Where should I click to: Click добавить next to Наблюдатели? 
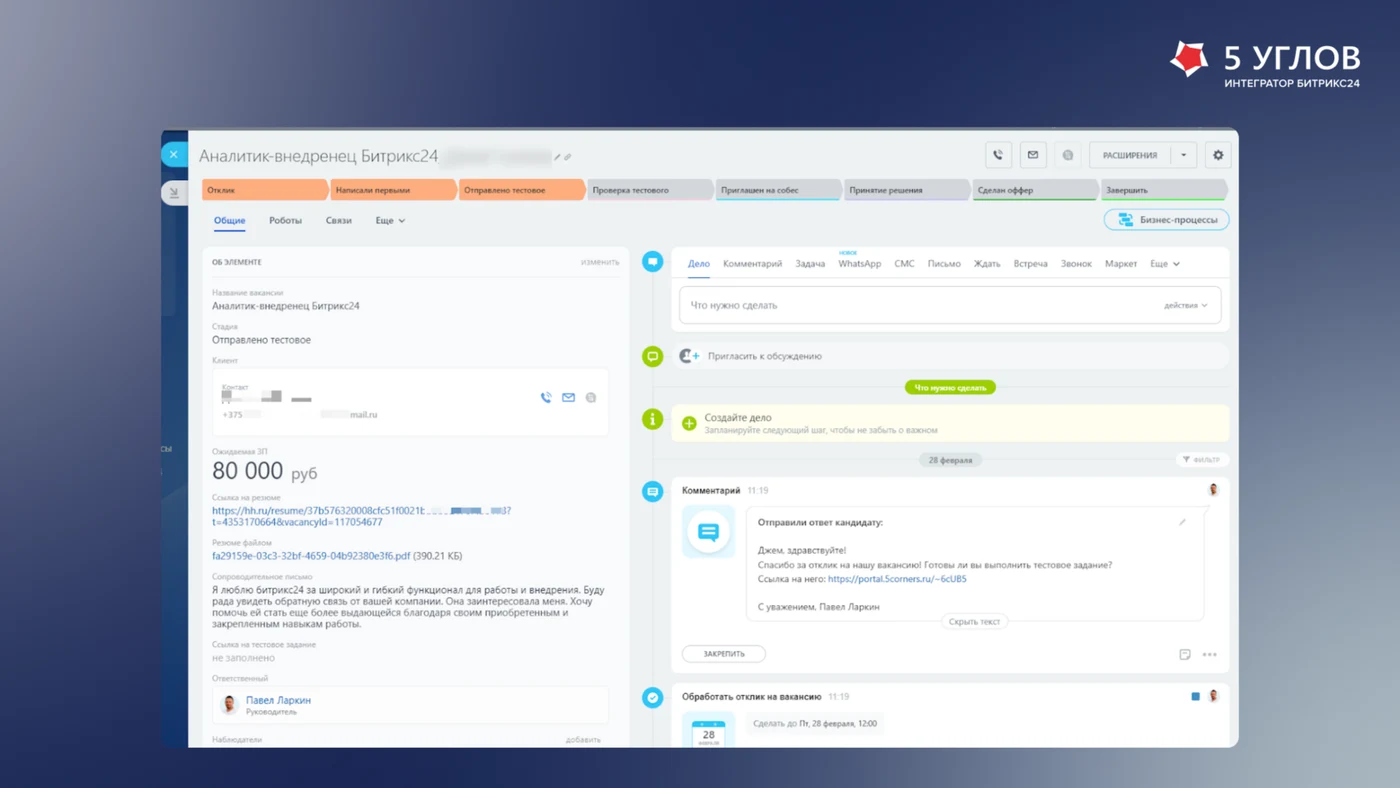[x=583, y=740]
